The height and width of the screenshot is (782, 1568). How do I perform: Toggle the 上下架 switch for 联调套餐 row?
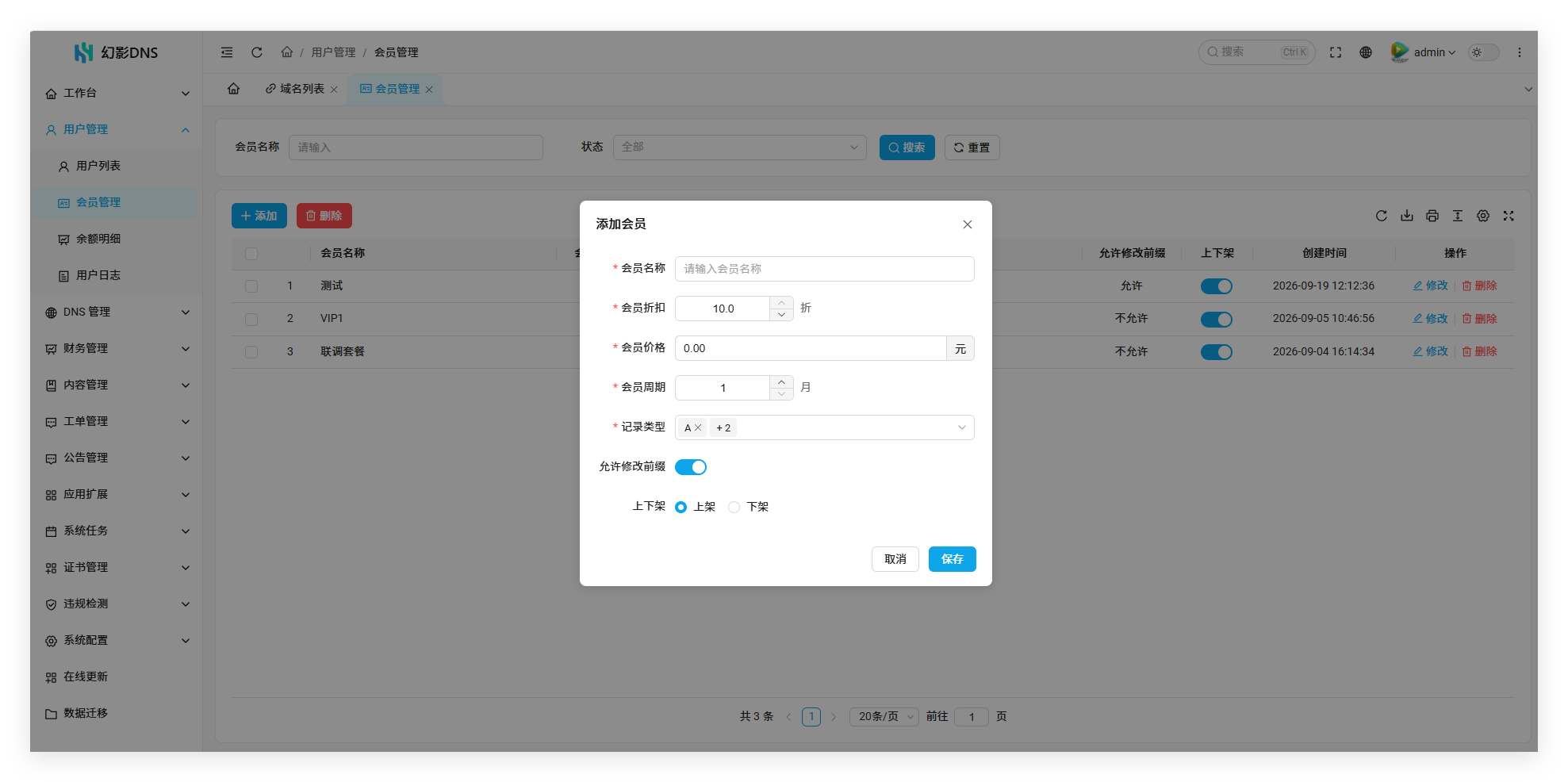click(x=1217, y=352)
